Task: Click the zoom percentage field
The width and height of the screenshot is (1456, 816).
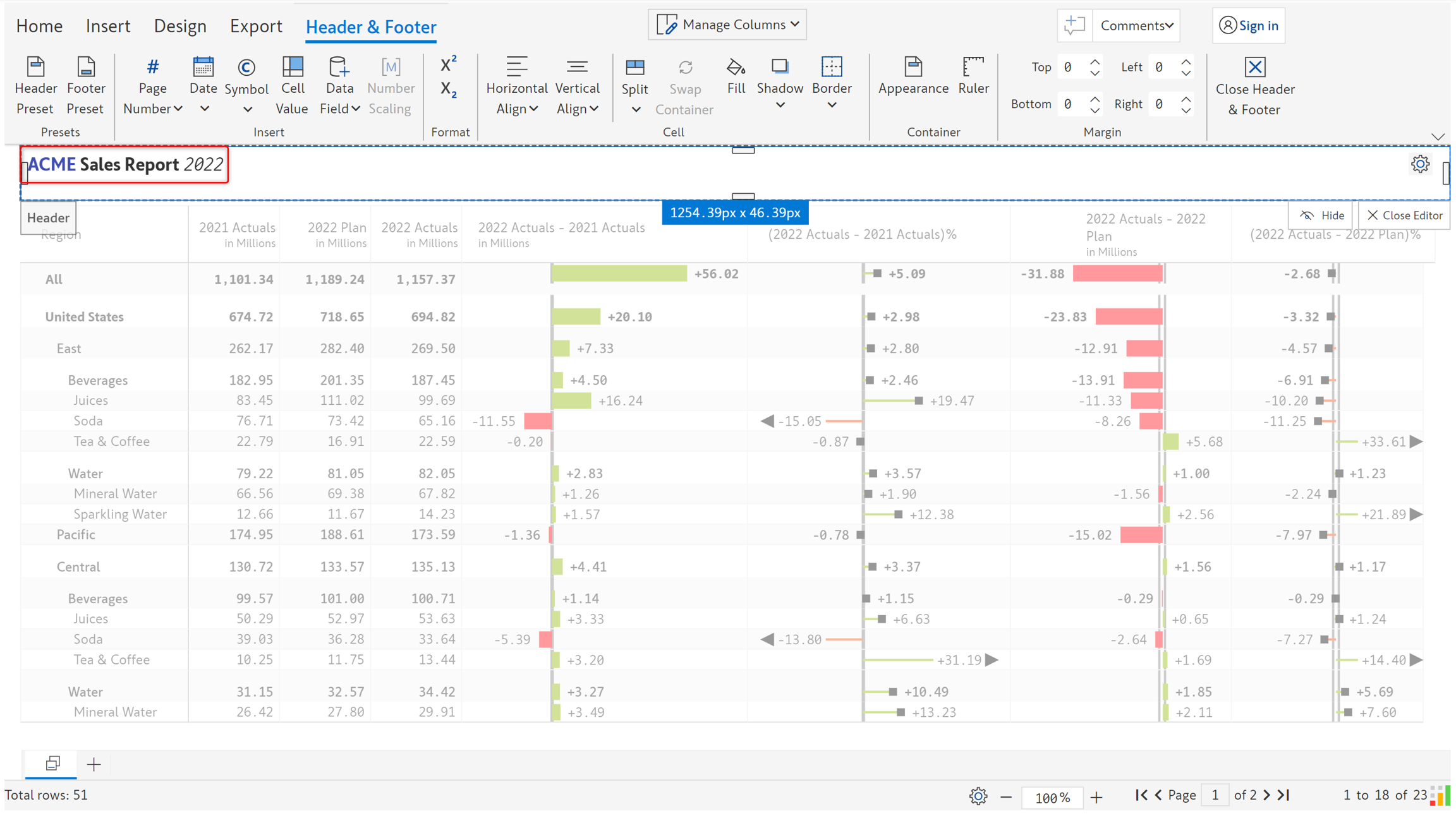Action: pyautogui.click(x=1052, y=797)
